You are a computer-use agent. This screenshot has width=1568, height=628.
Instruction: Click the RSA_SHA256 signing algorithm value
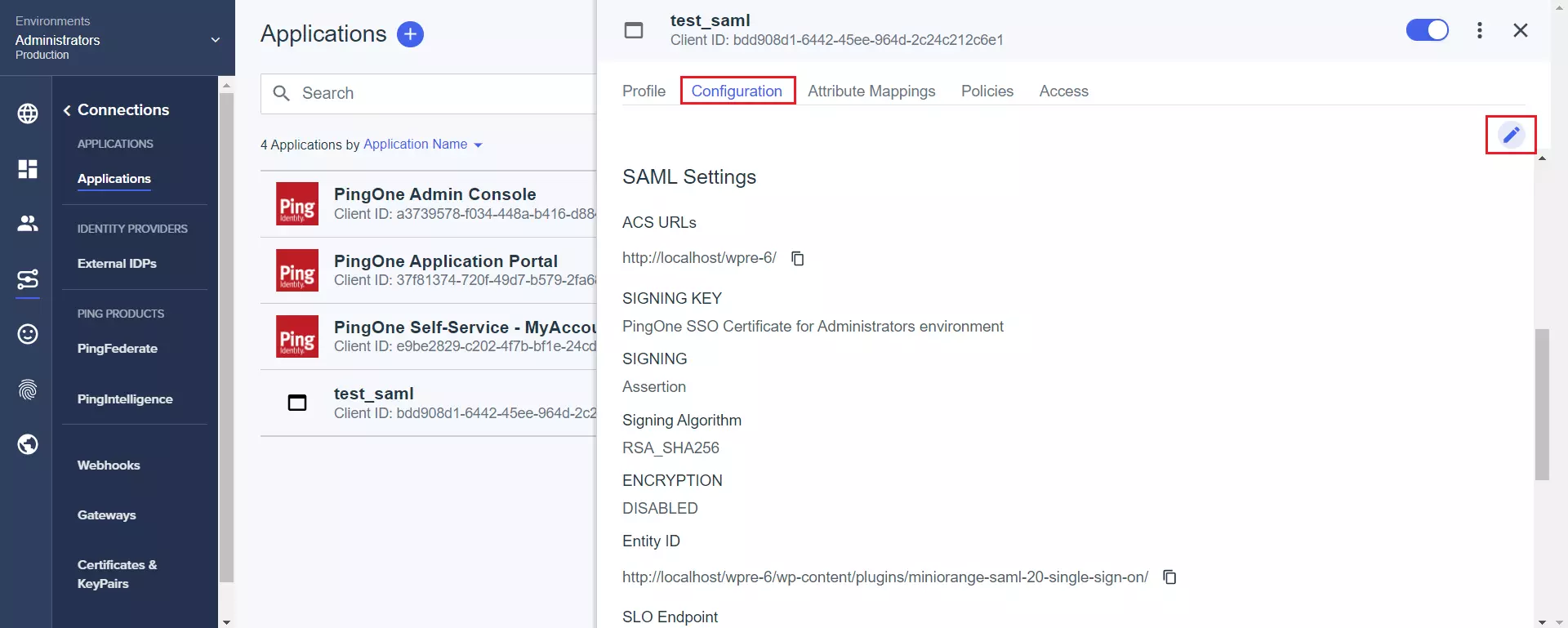pyautogui.click(x=670, y=448)
